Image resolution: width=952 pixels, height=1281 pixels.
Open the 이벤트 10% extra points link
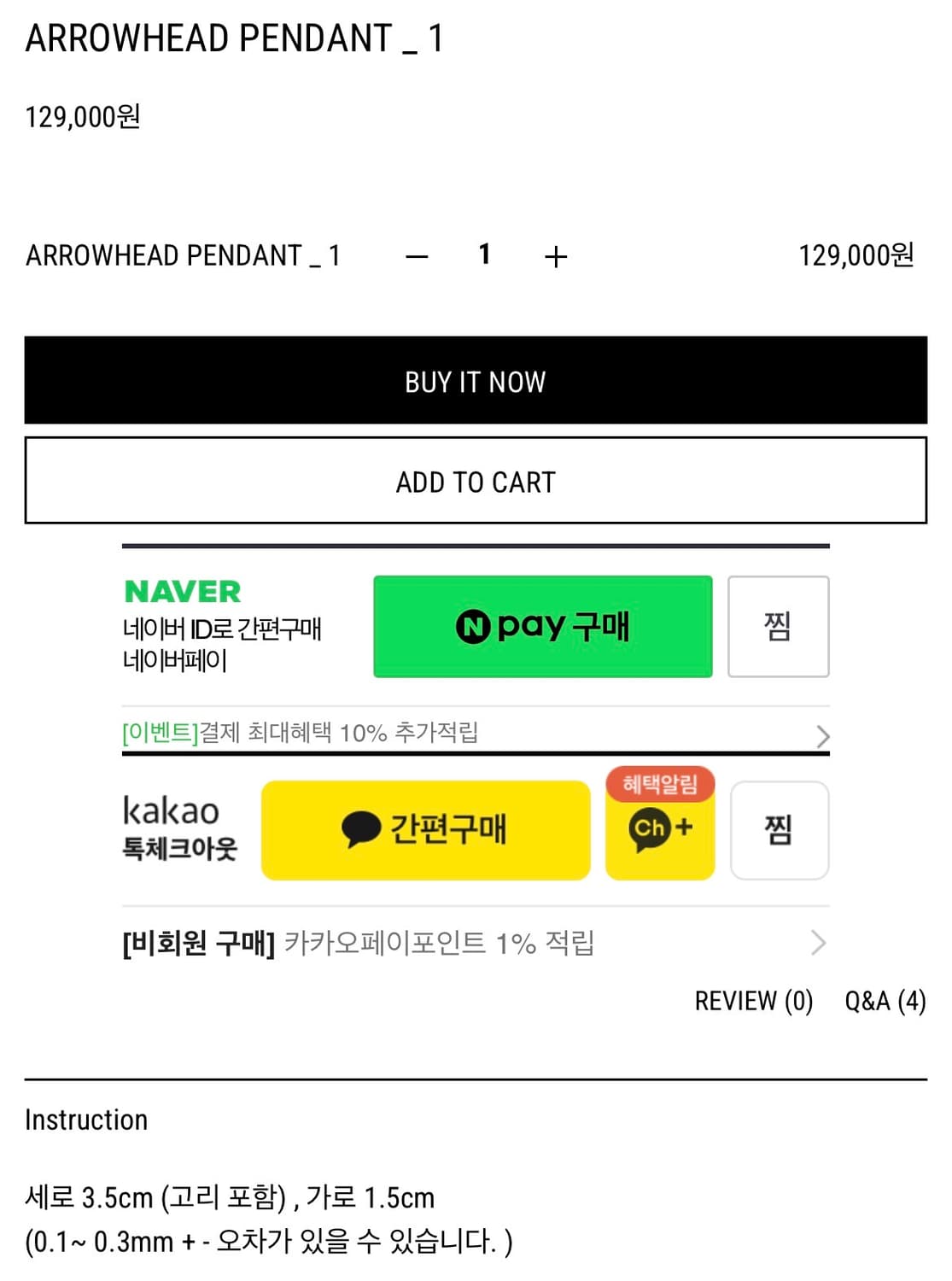coord(300,733)
